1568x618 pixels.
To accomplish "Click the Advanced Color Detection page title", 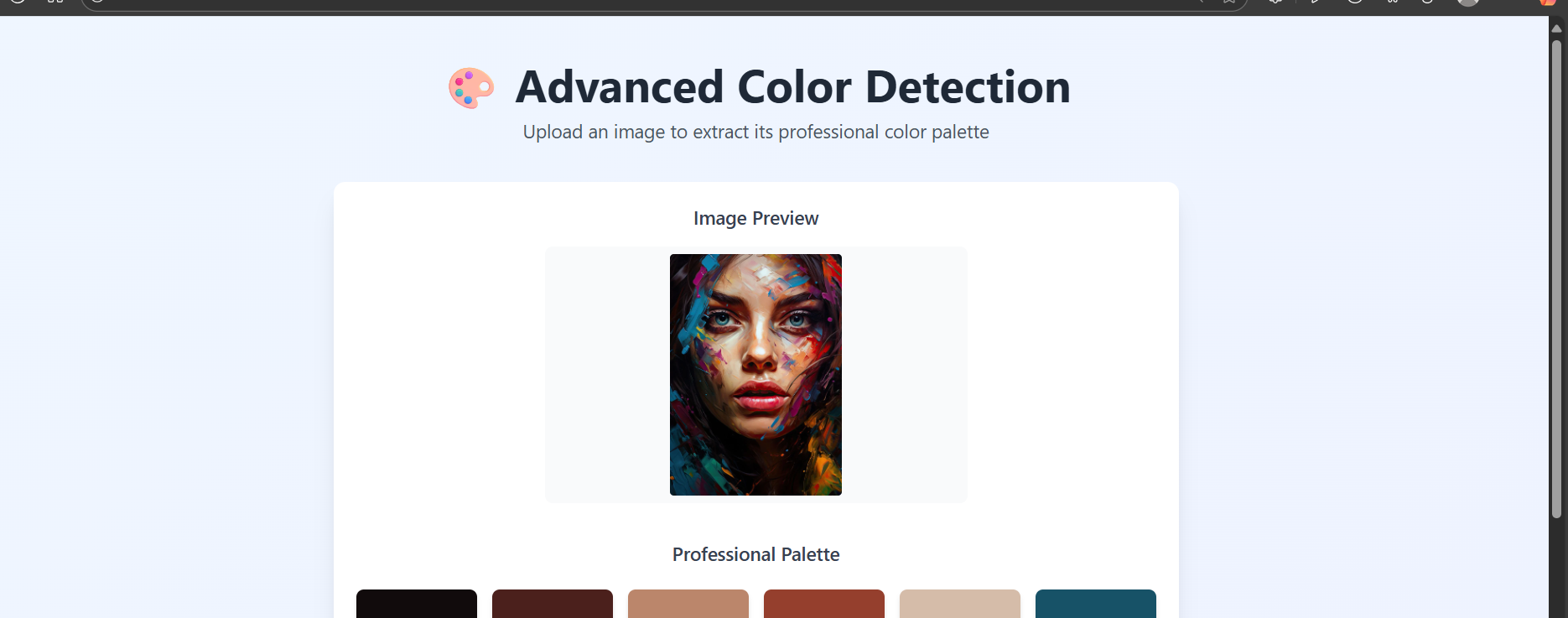I will point(793,86).
